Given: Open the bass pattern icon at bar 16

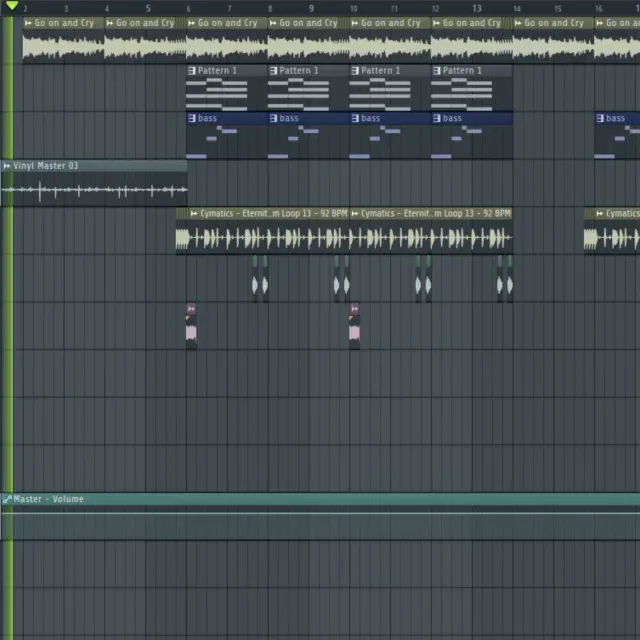Looking at the screenshot, I should (x=600, y=118).
